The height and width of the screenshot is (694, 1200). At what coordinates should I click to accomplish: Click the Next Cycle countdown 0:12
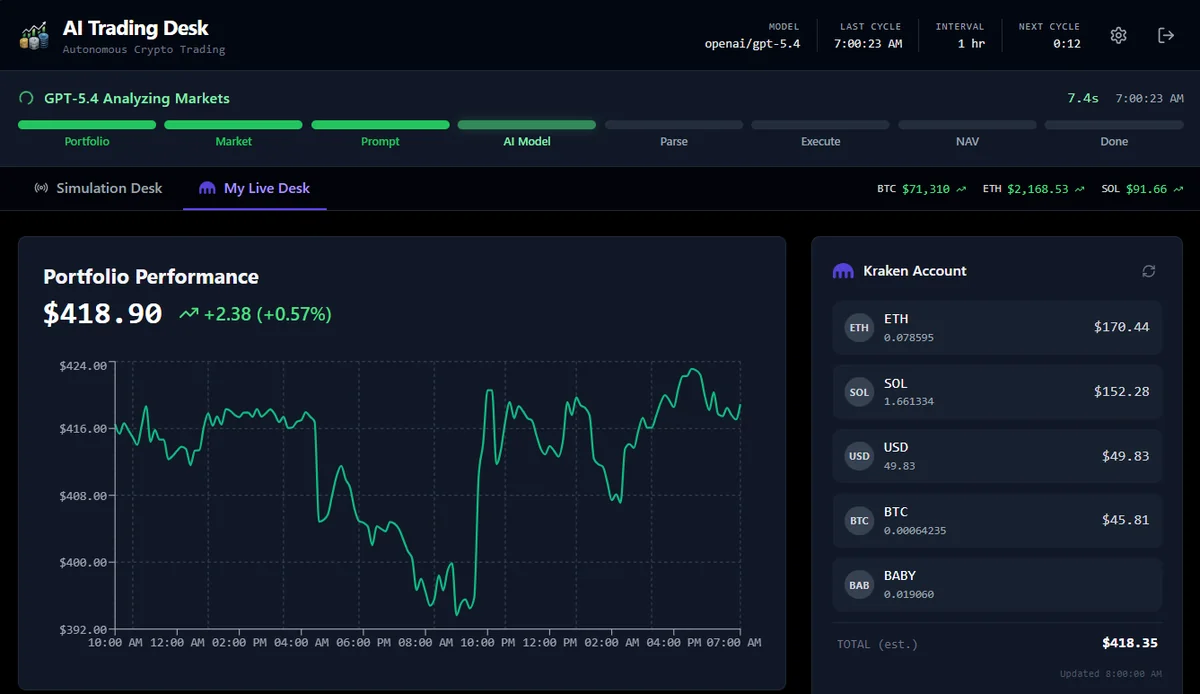(x=1066, y=44)
